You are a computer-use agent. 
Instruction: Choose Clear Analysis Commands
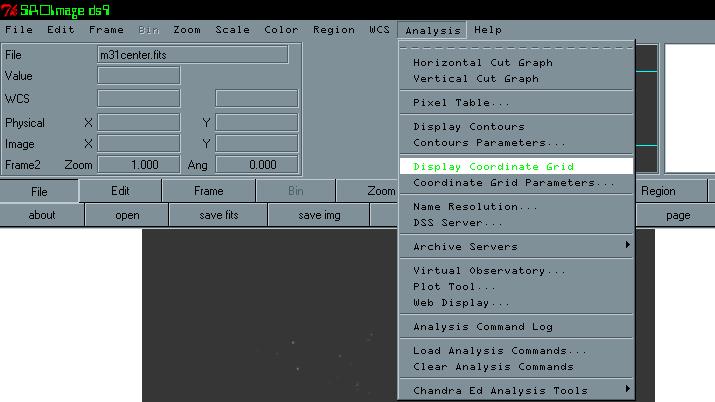517,366
